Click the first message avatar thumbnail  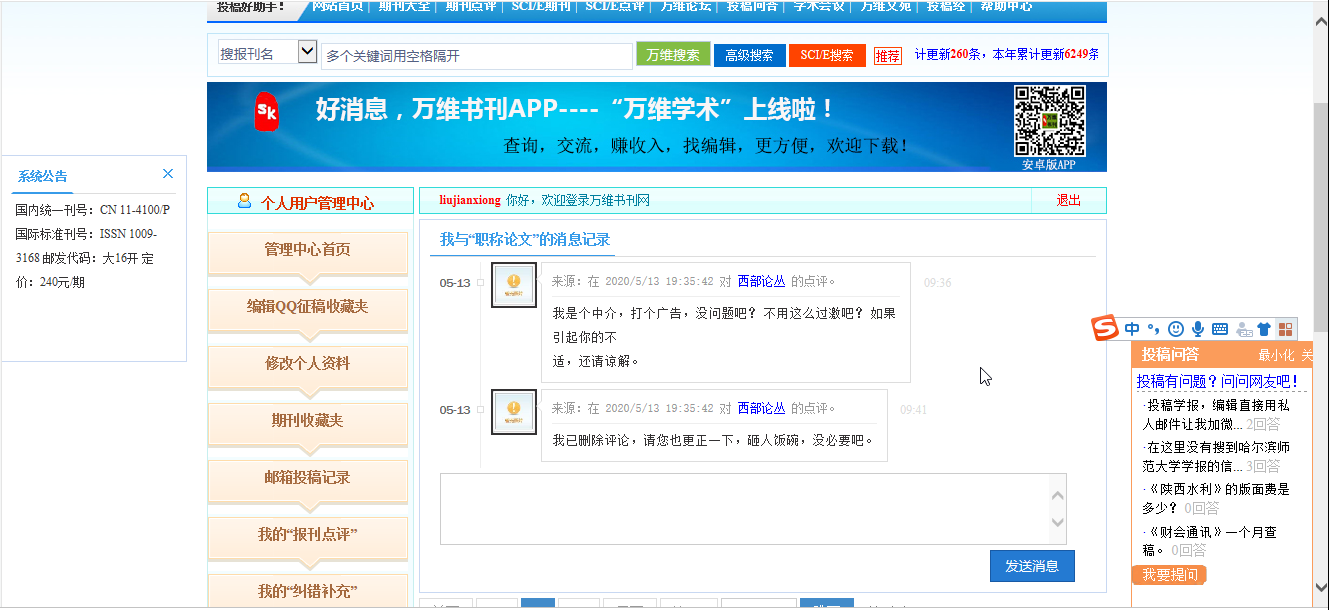tap(514, 285)
